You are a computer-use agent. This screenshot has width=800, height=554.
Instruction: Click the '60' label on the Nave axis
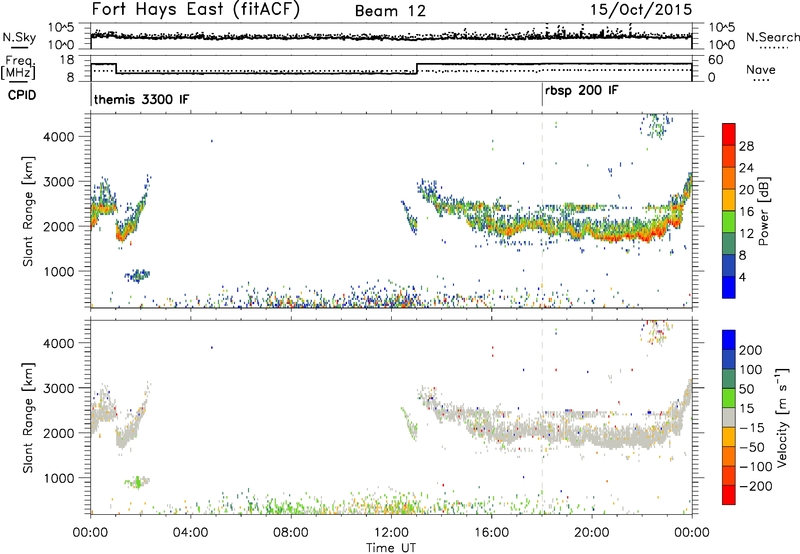pos(716,60)
